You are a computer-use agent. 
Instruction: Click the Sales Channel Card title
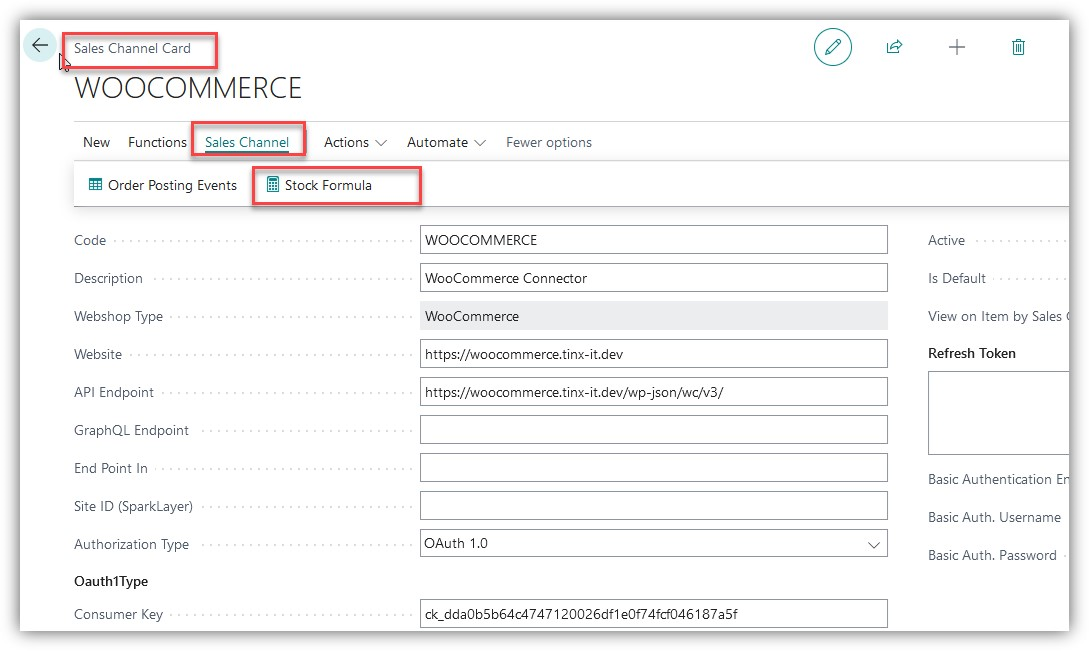132,49
